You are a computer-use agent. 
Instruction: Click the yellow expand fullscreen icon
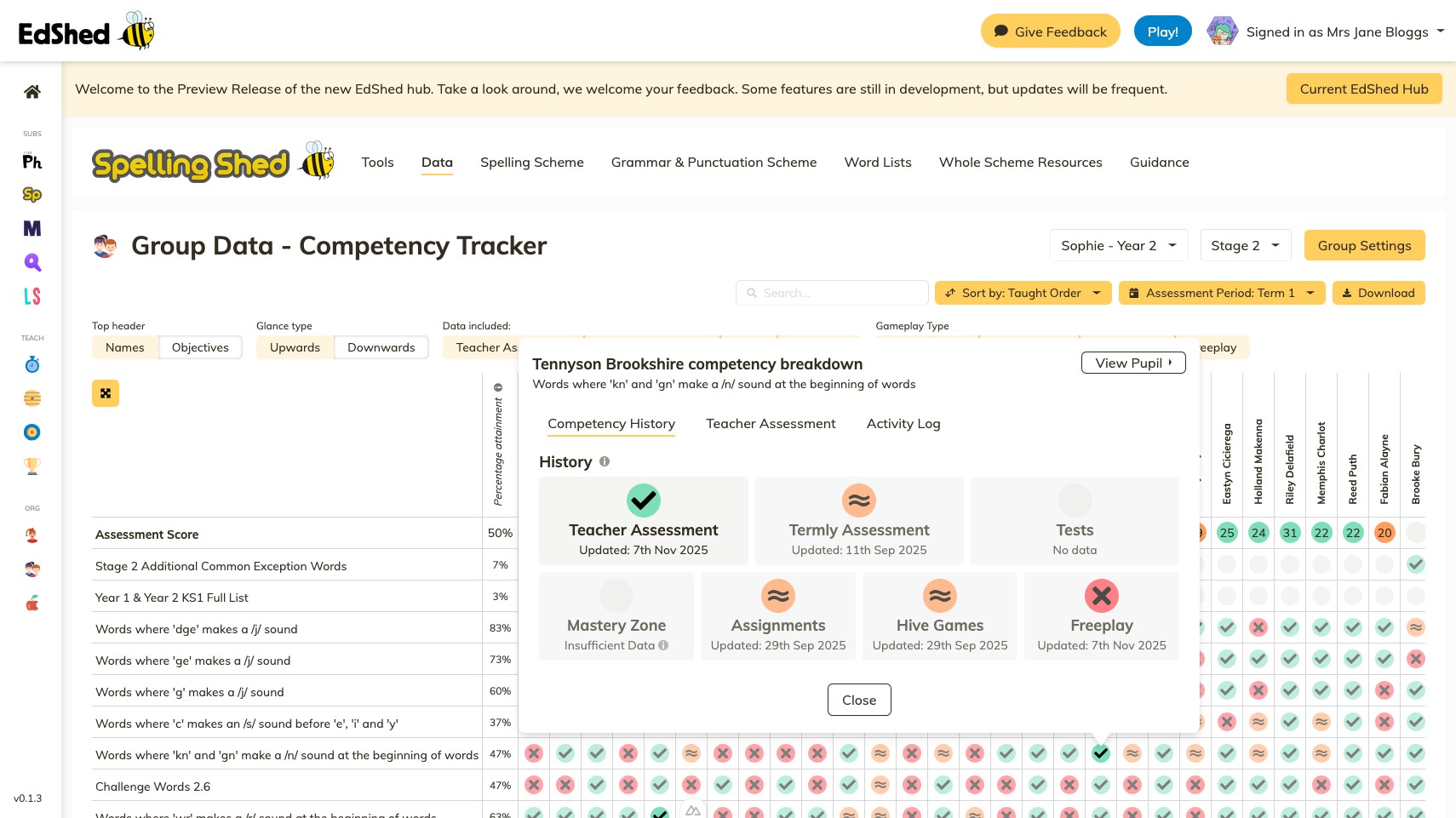[x=106, y=393]
